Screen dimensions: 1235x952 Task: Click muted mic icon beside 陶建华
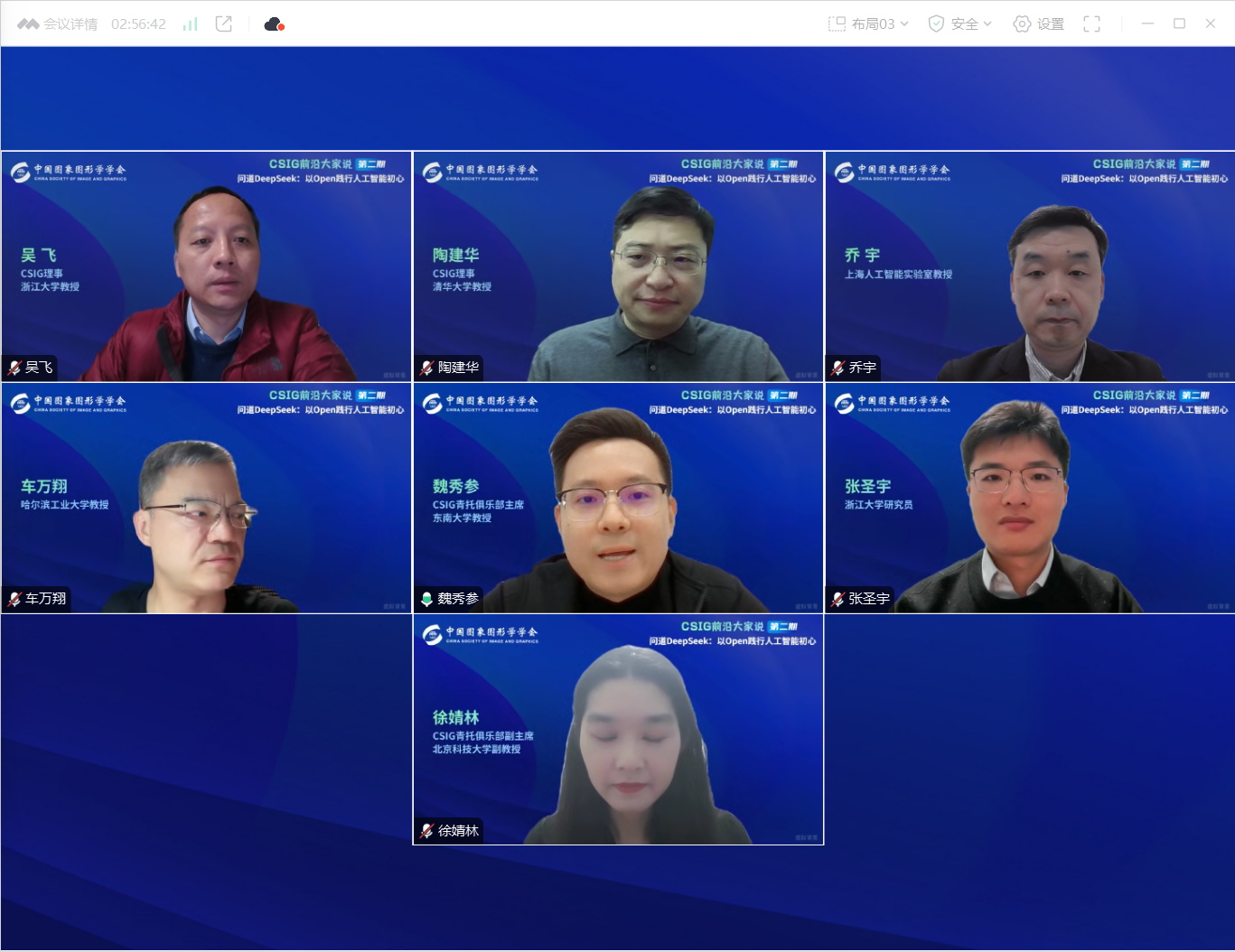point(427,368)
